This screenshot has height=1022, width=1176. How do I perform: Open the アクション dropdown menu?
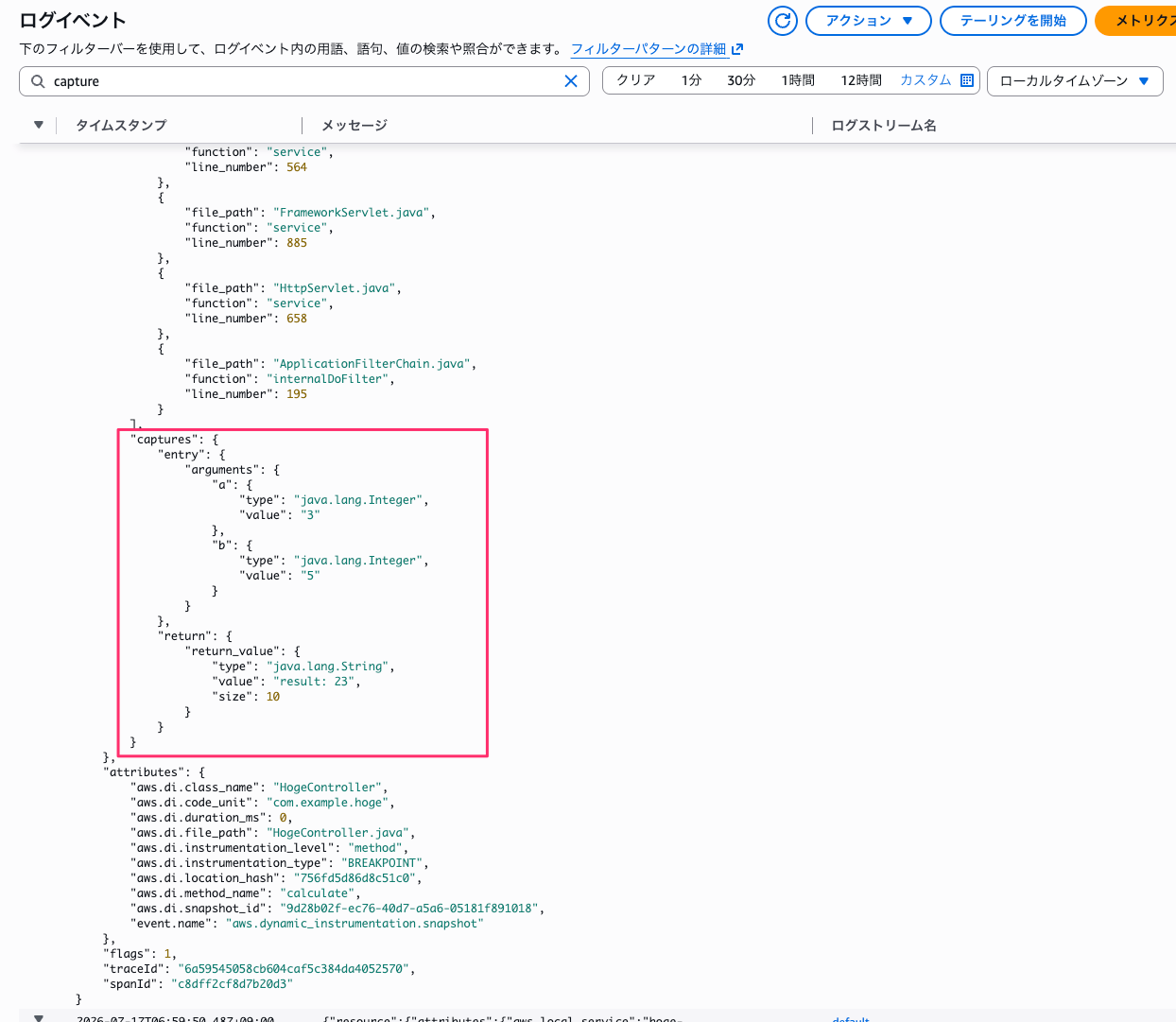tap(869, 21)
